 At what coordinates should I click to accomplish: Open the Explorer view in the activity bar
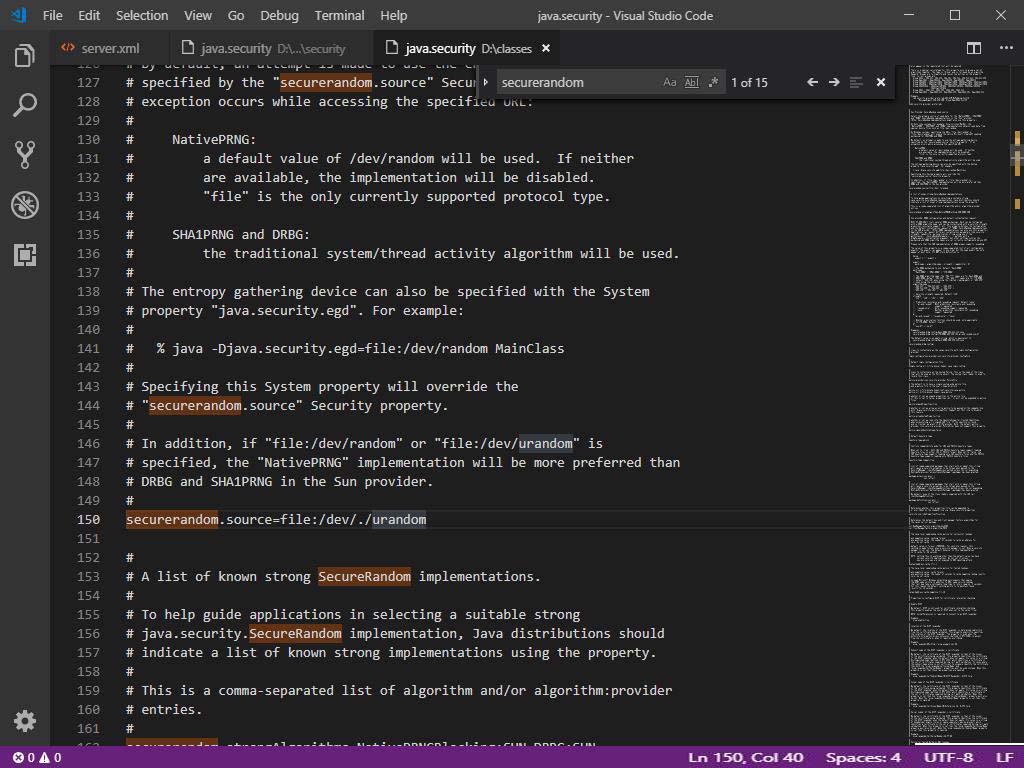[25, 57]
